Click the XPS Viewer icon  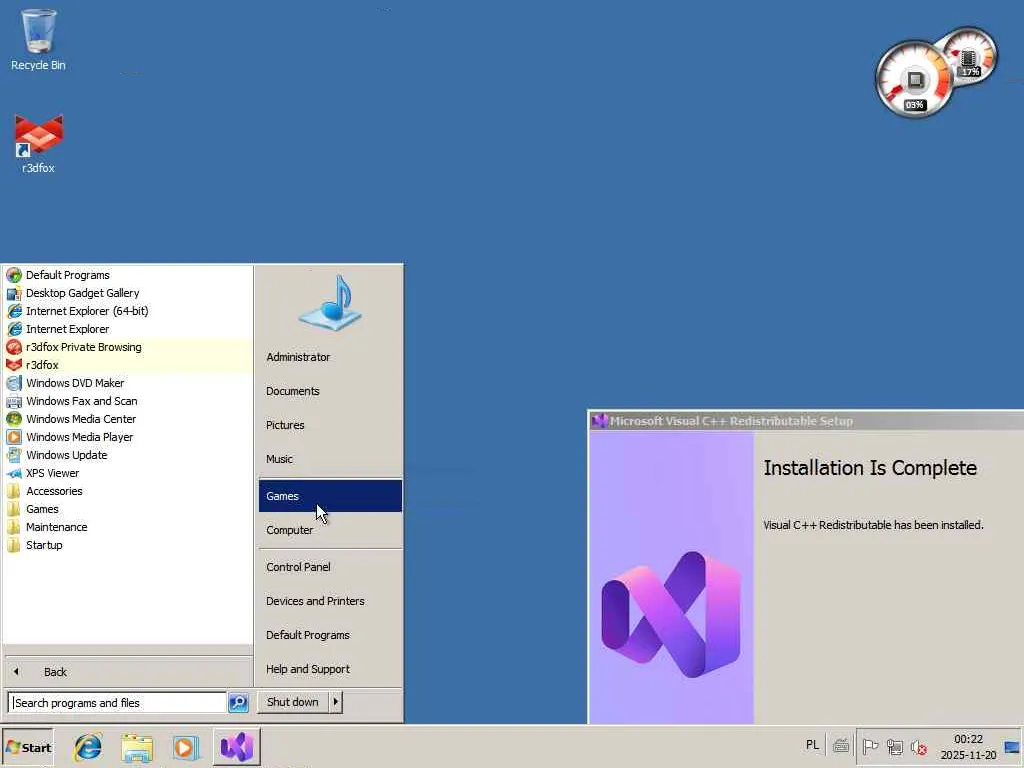click(14, 473)
